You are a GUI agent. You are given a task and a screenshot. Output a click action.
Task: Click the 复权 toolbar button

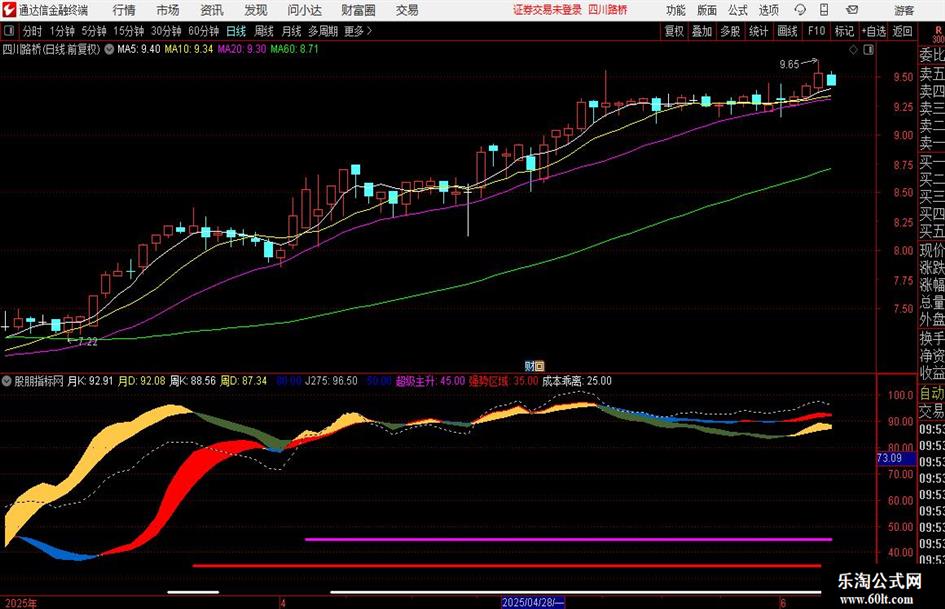(x=674, y=31)
